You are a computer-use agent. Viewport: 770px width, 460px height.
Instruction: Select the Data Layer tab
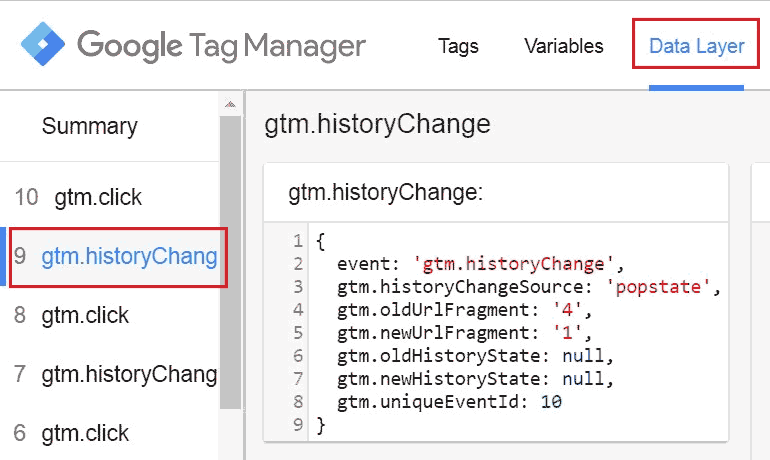point(696,46)
